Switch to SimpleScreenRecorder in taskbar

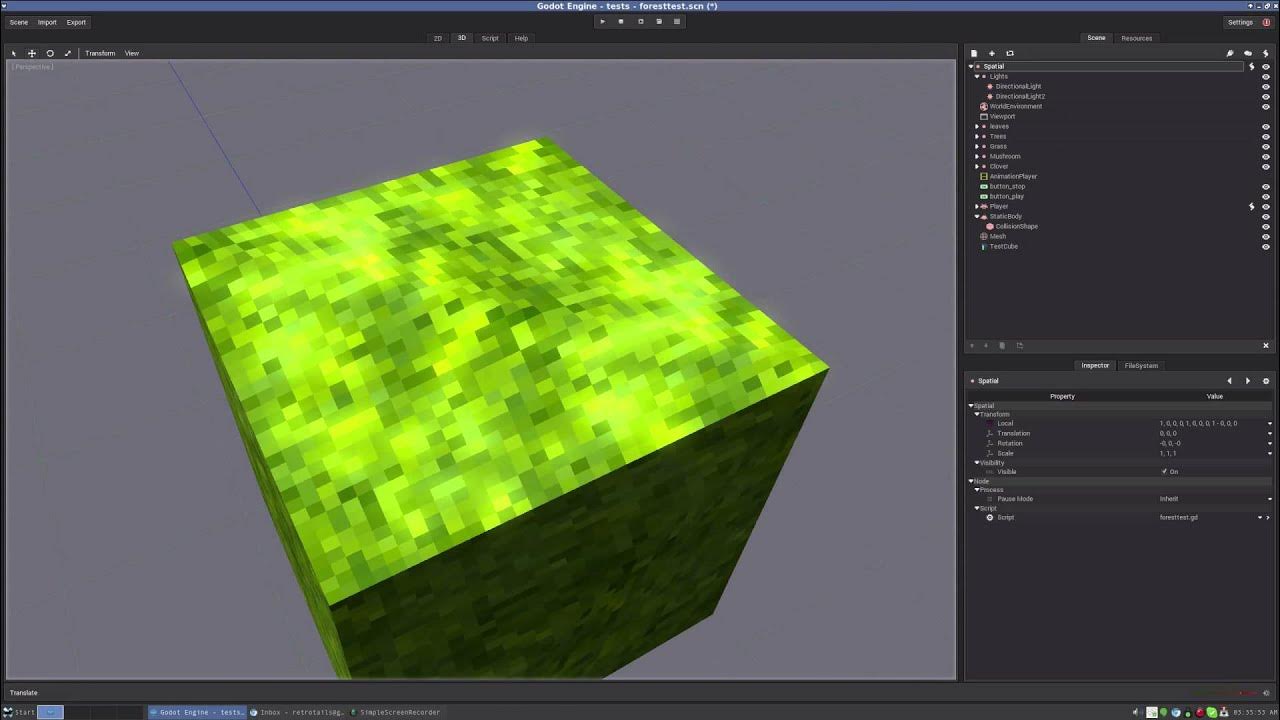coord(395,712)
